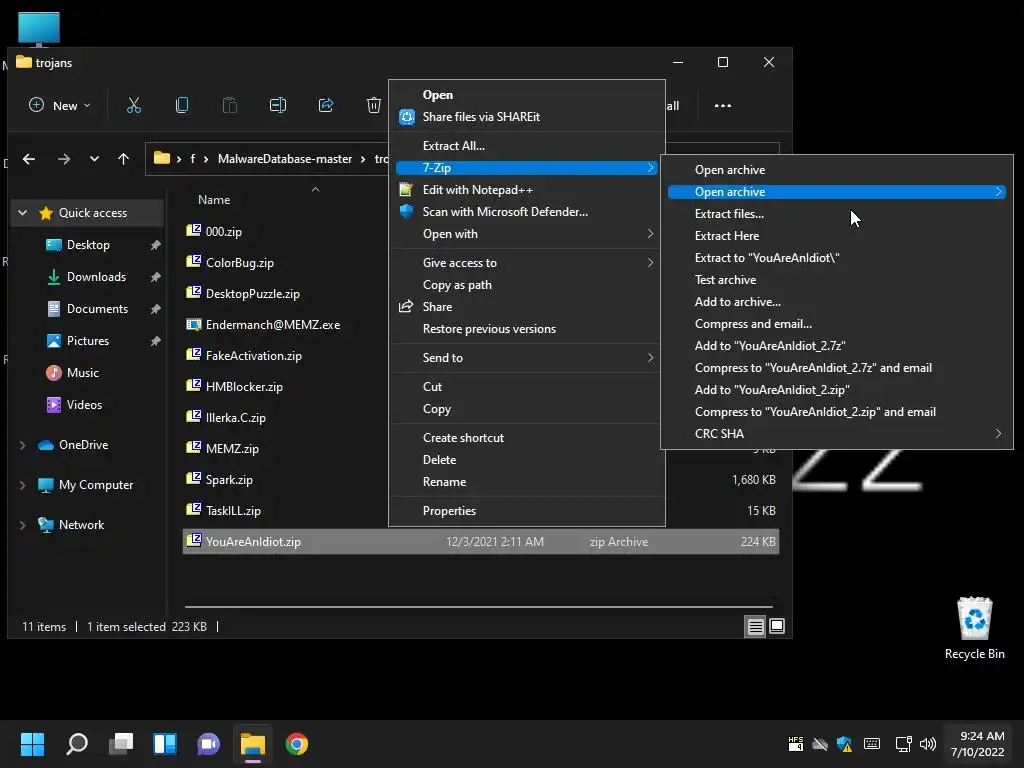This screenshot has width=1024, height=768.
Task: Select the TaskILL.zip file
Action: [x=233, y=511]
